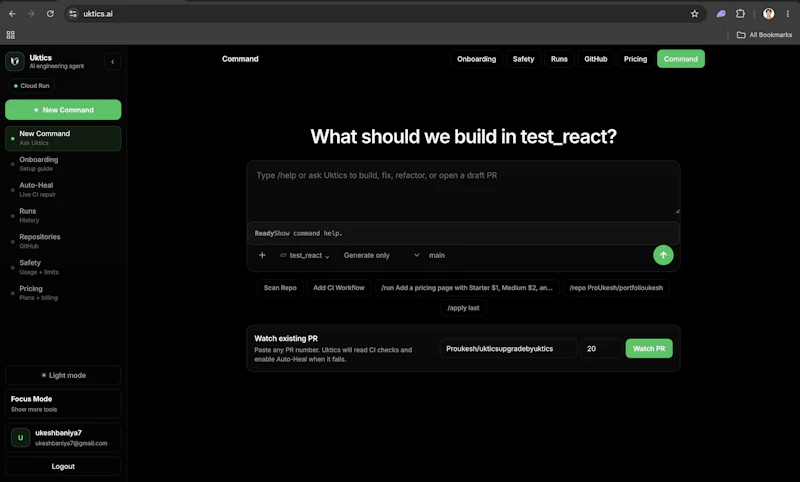The image size is (800, 482).
Task: Focus the command prompt text area
Action: pos(463,190)
